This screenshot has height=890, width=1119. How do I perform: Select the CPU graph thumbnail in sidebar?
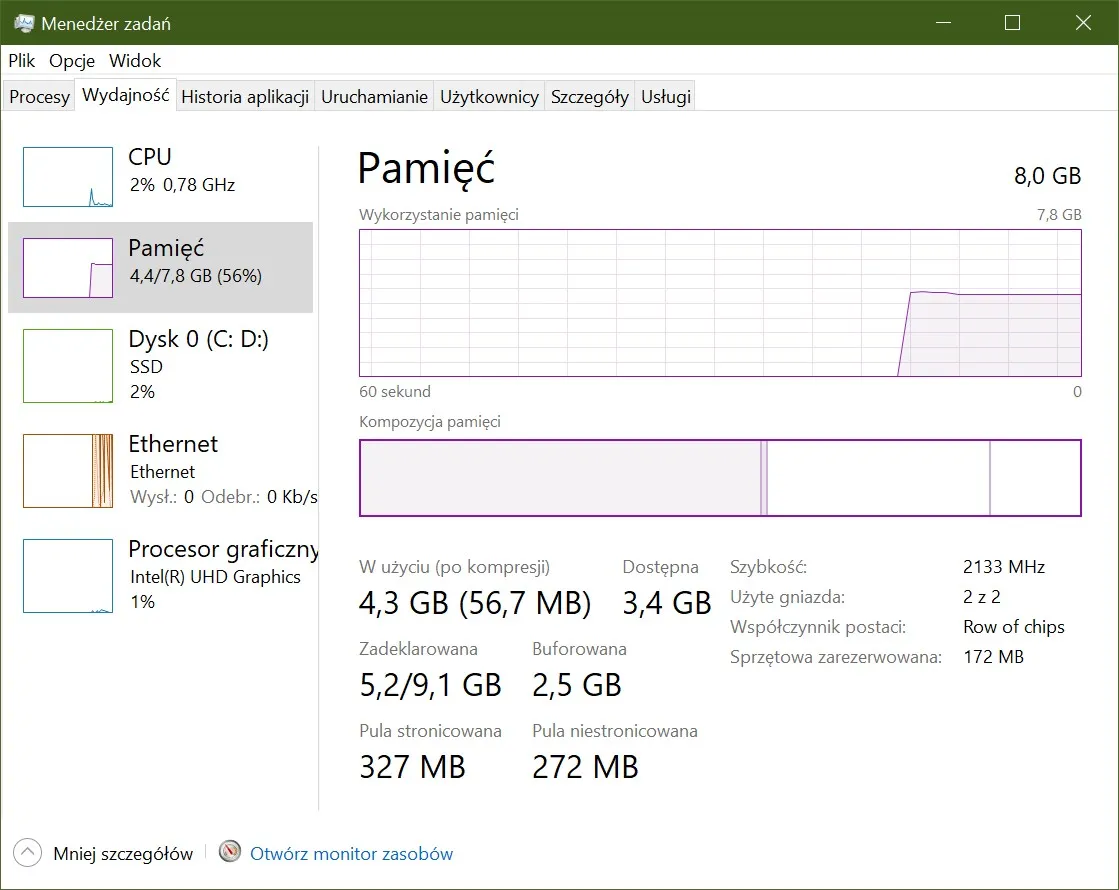click(67, 176)
